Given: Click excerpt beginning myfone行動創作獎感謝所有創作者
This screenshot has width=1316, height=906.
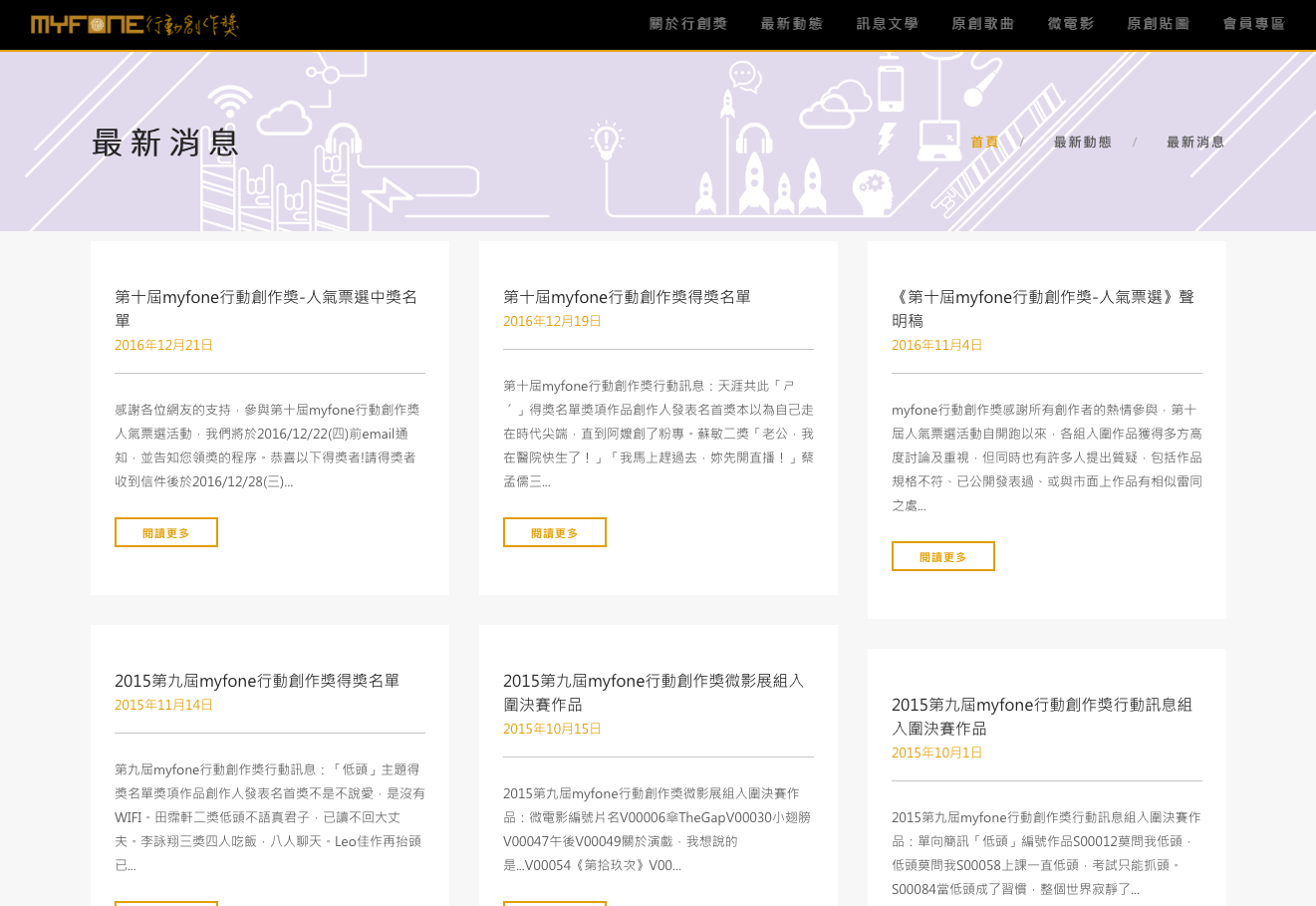Looking at the screenshot, I should point(1047,457).
